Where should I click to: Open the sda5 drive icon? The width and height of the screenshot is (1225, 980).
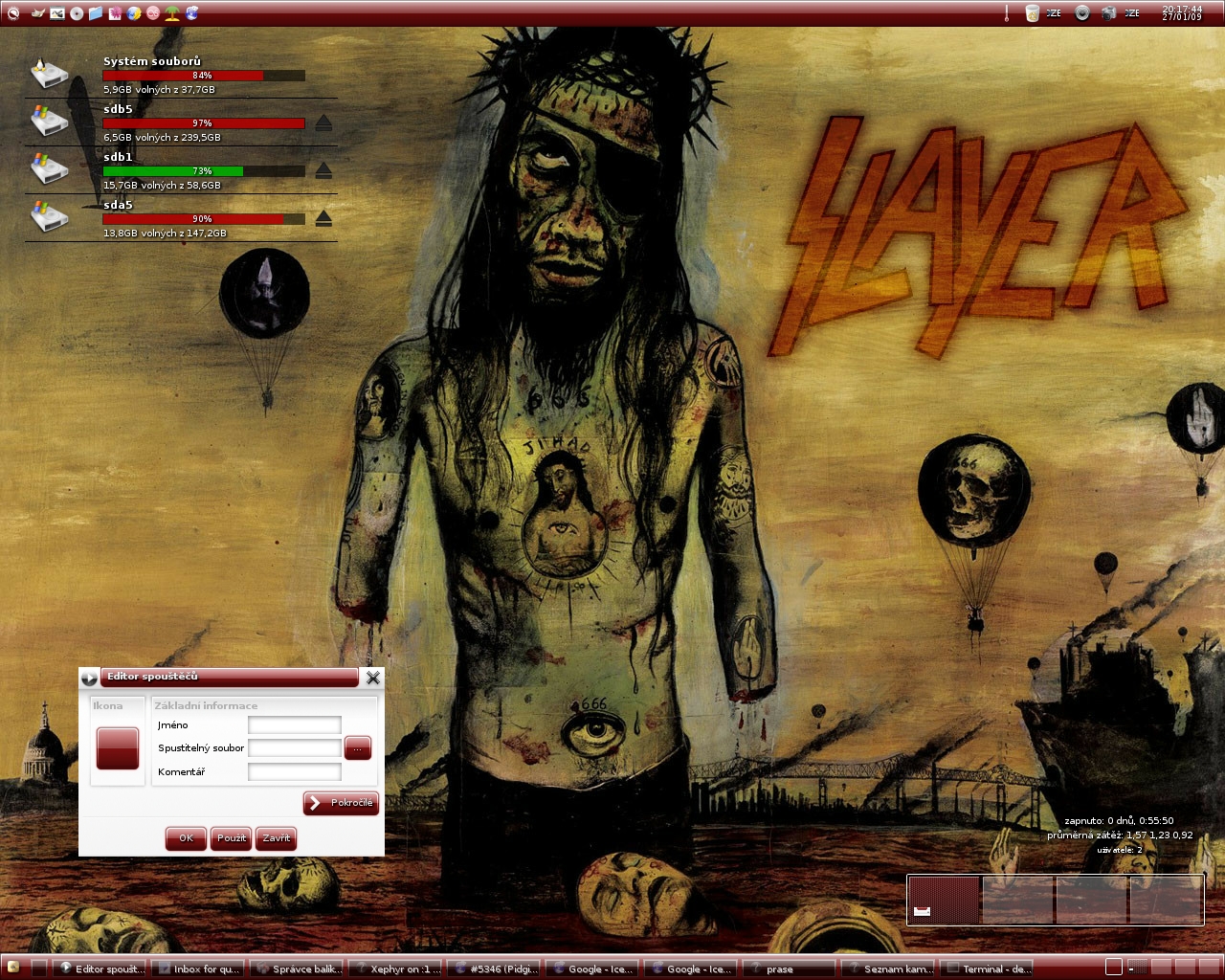(x=48, y=217)
